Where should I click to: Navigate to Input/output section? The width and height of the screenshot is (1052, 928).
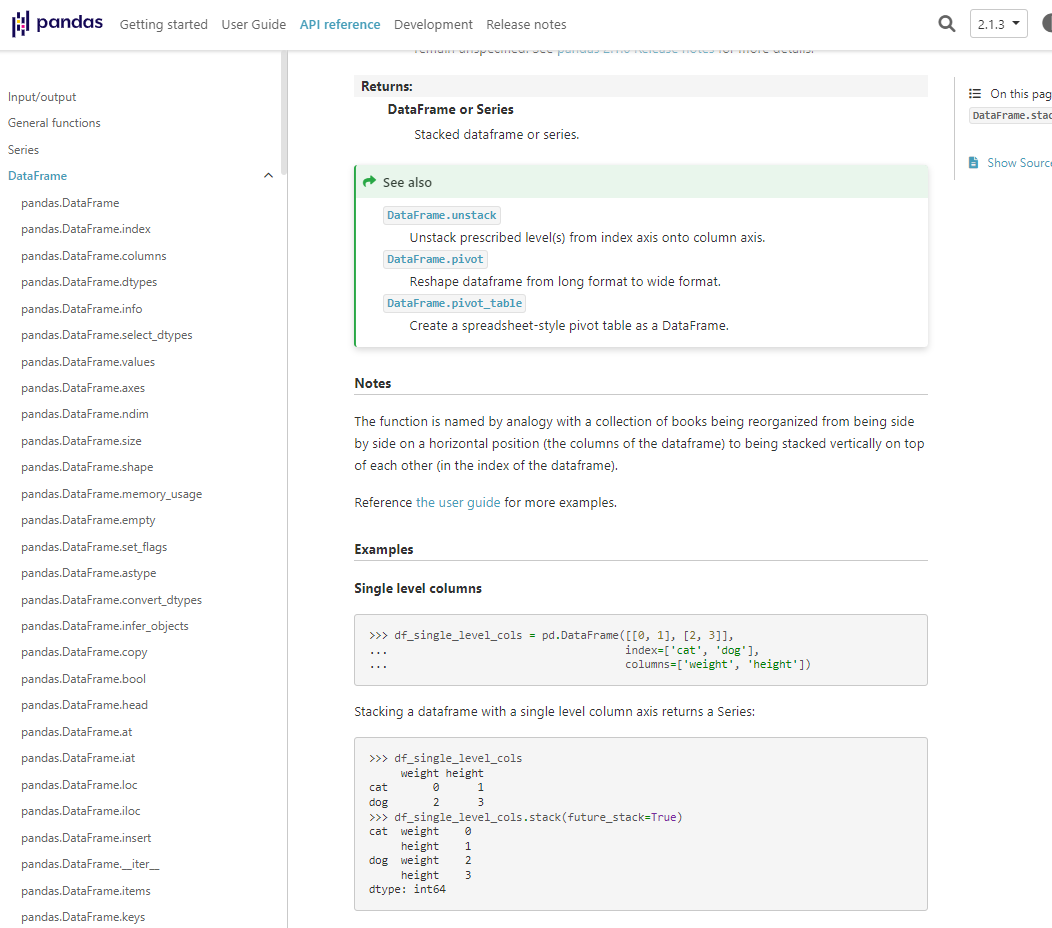(42, 97)
